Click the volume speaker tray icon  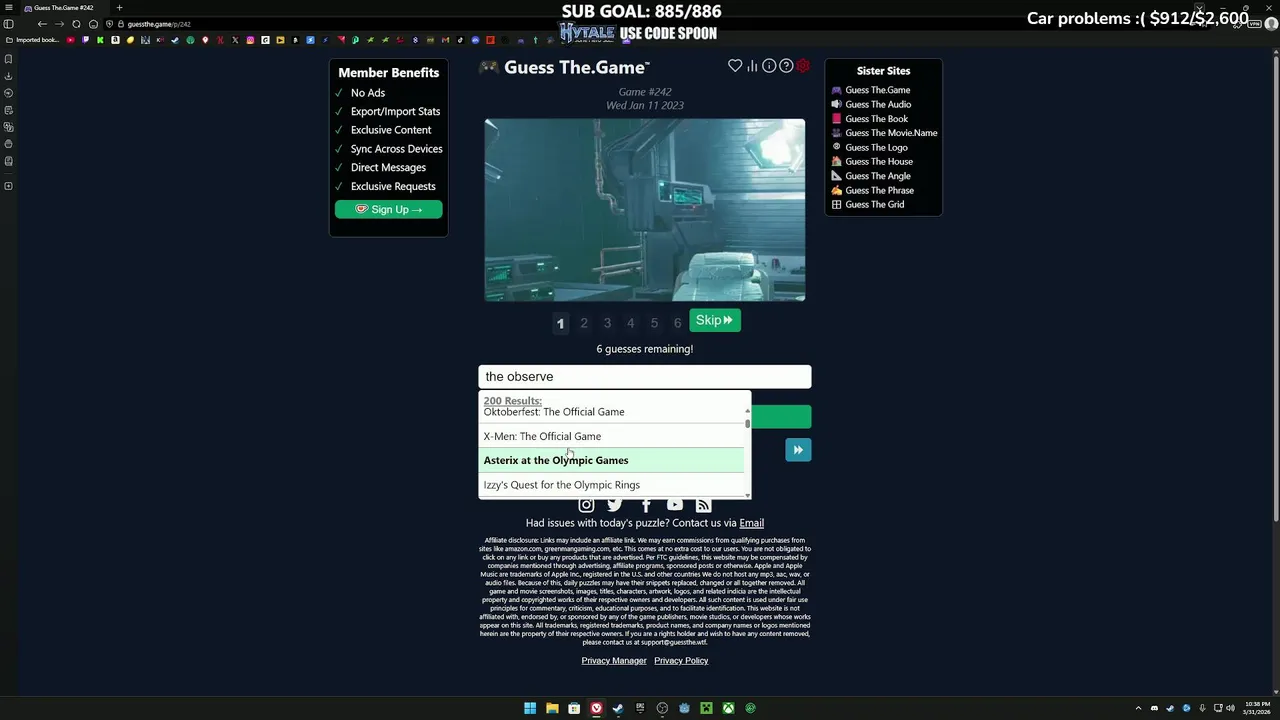coord(1230,708)
